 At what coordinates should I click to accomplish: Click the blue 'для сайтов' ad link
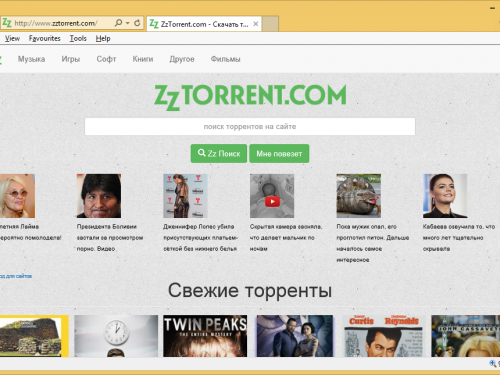coord(16,276)
